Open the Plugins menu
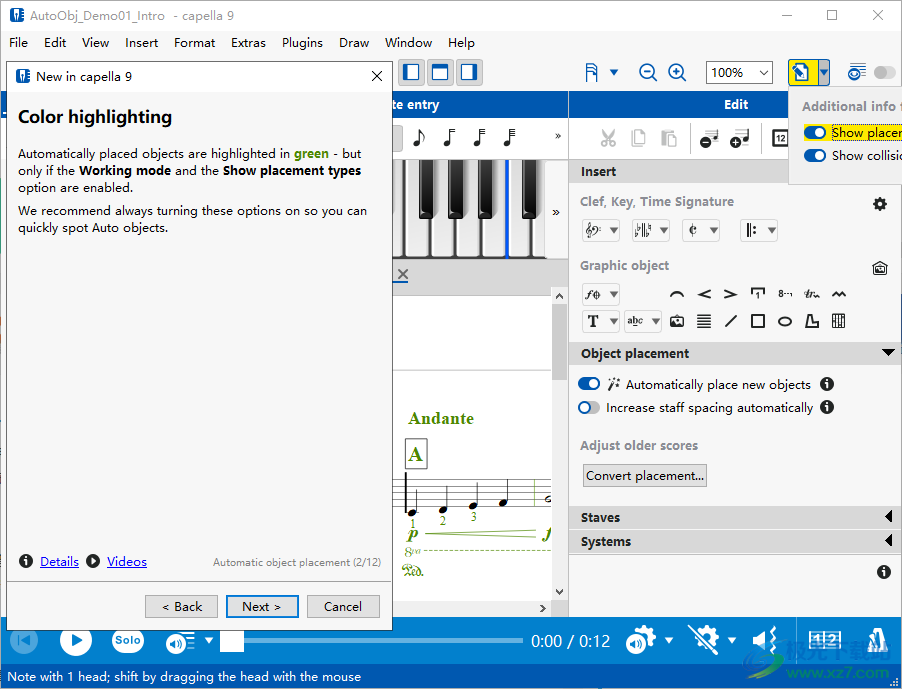The width and height of the screenshot is (902, 689). point(302,43)
